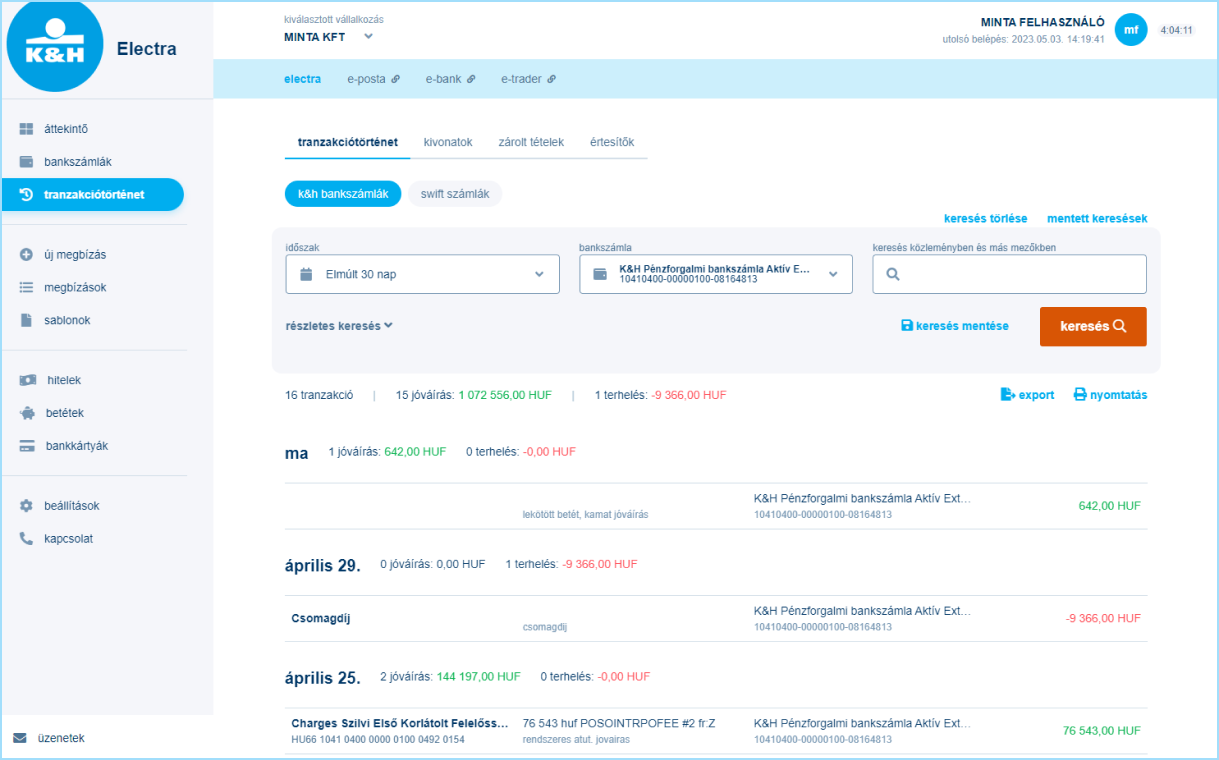Click the áttekintő dashboard grid icon

[x=27, y=129]
